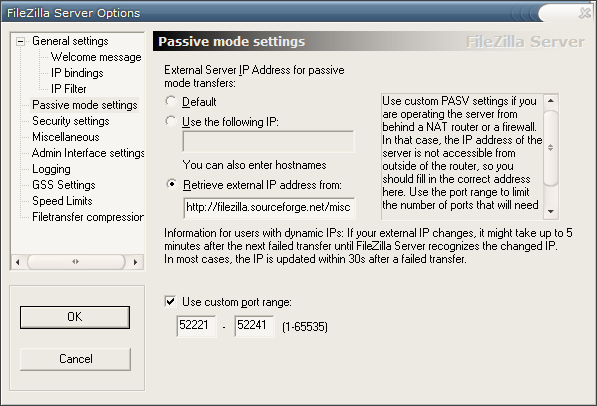Collapse the General settings tree node
The height and width of the screenshot is (406, 597).
click(21, 41)
